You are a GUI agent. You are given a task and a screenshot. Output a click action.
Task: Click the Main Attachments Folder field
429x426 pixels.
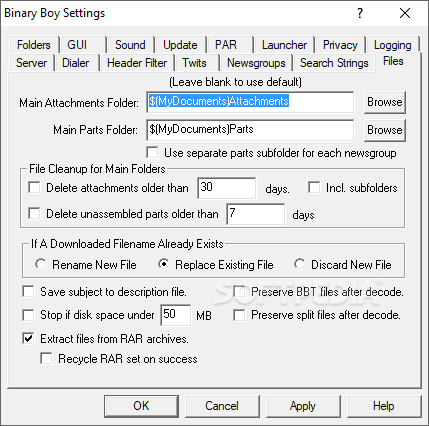(x=250, y=102)
